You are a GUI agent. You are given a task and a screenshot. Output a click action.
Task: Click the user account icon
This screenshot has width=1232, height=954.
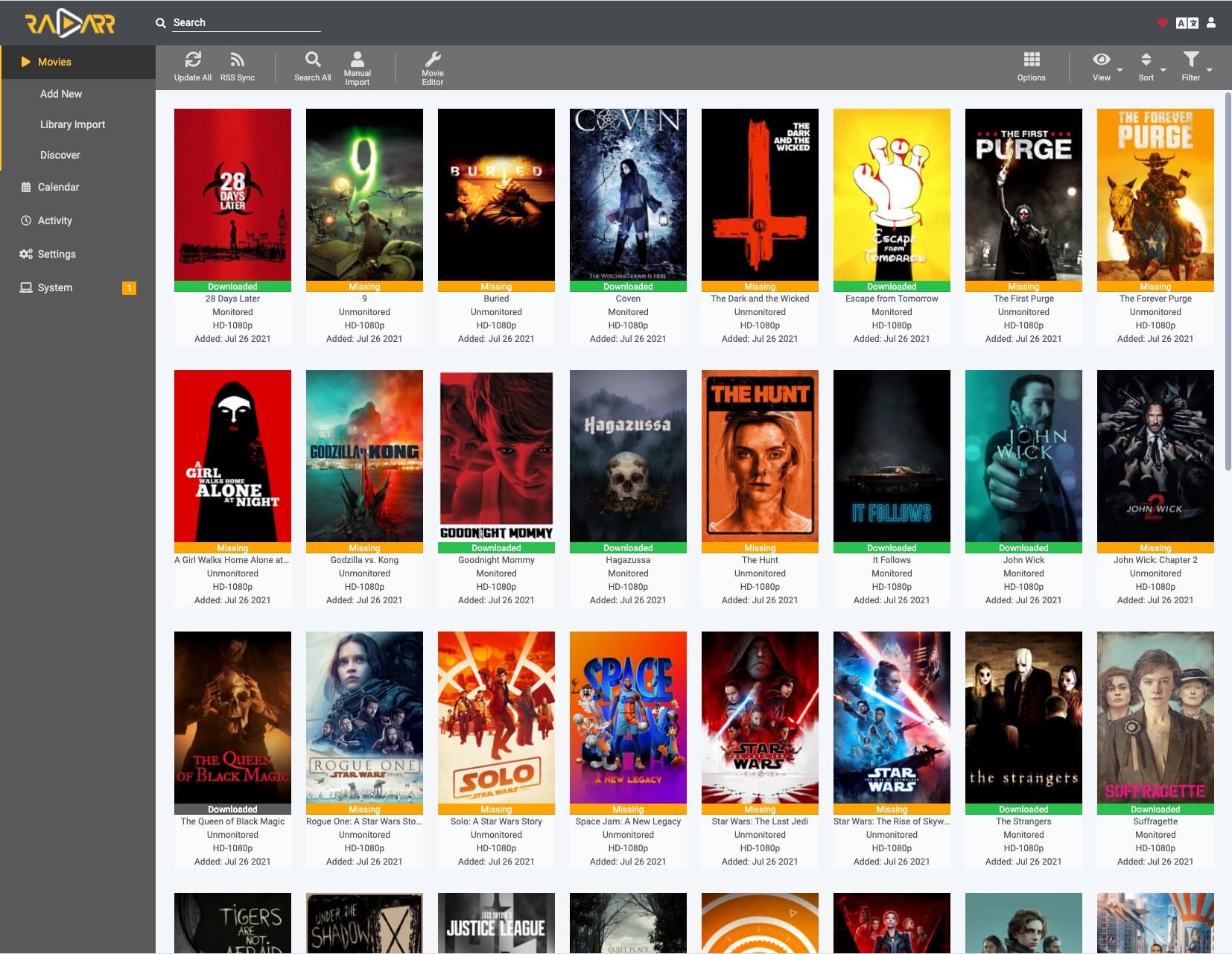1211,22
